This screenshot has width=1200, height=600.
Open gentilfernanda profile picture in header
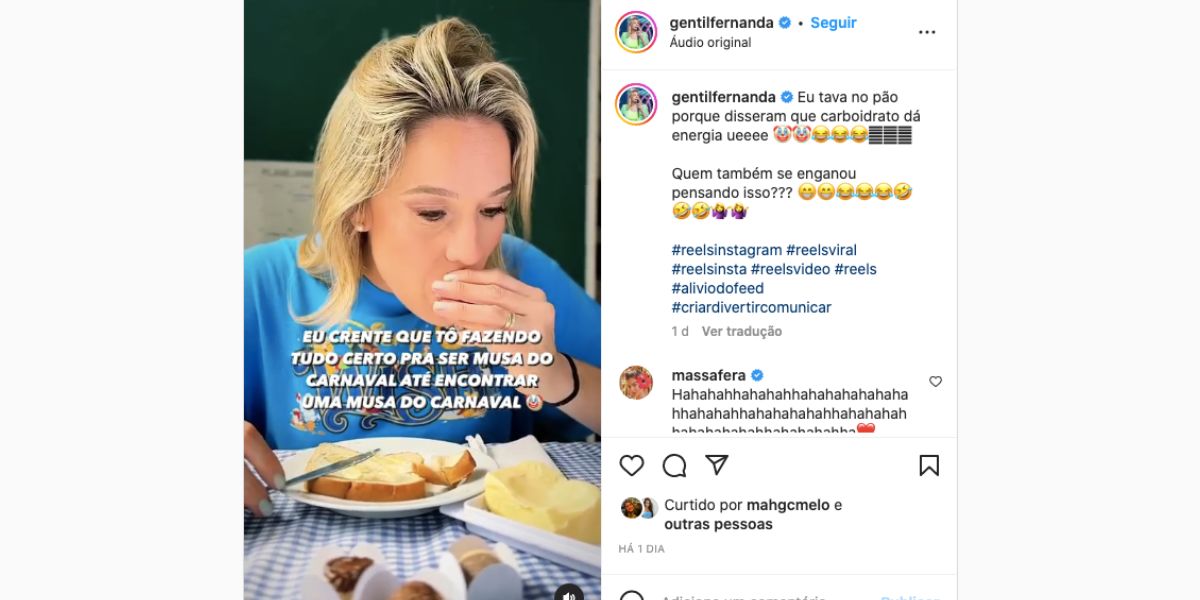(x=636, y=32)
